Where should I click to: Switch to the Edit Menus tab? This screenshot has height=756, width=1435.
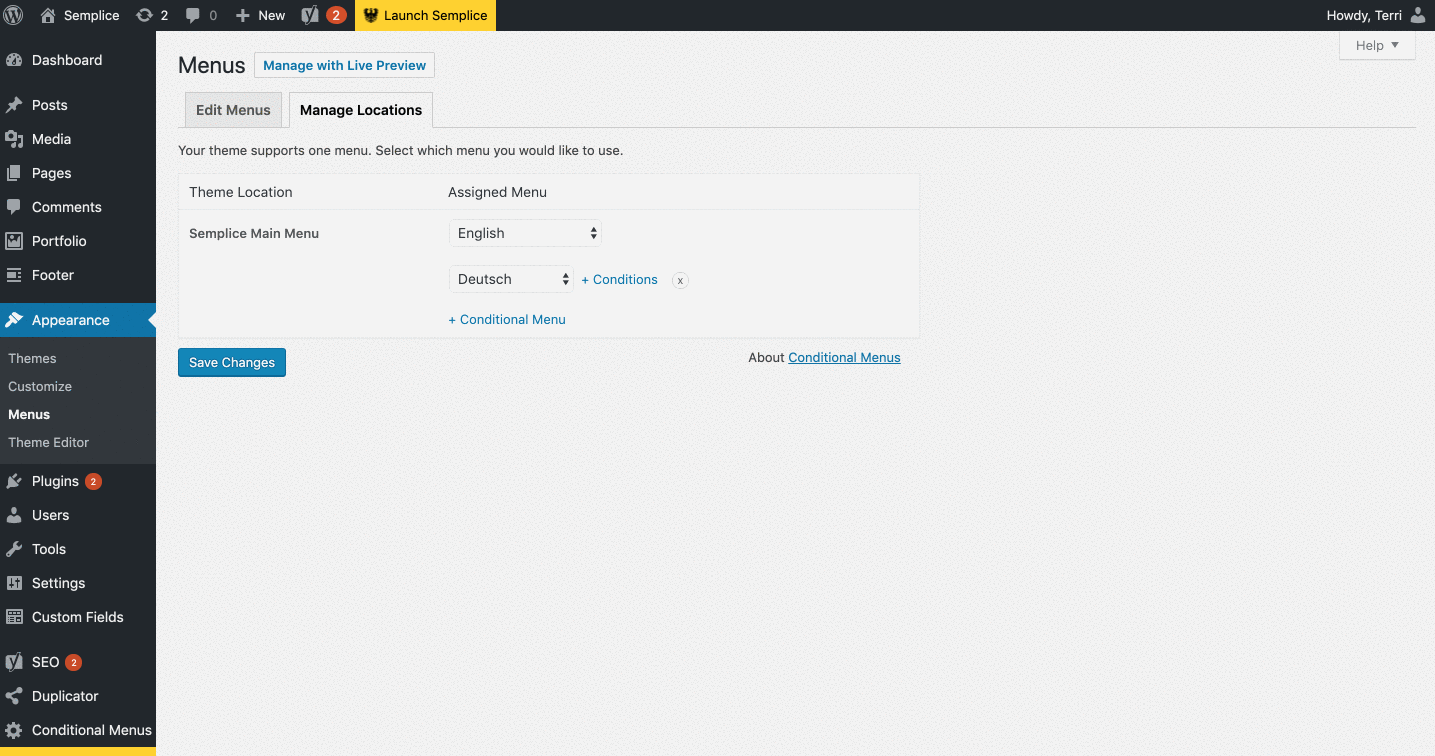(232, 110)
